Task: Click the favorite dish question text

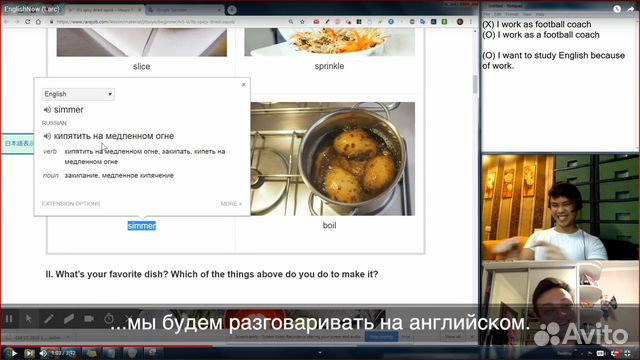Action: (212, 274)
